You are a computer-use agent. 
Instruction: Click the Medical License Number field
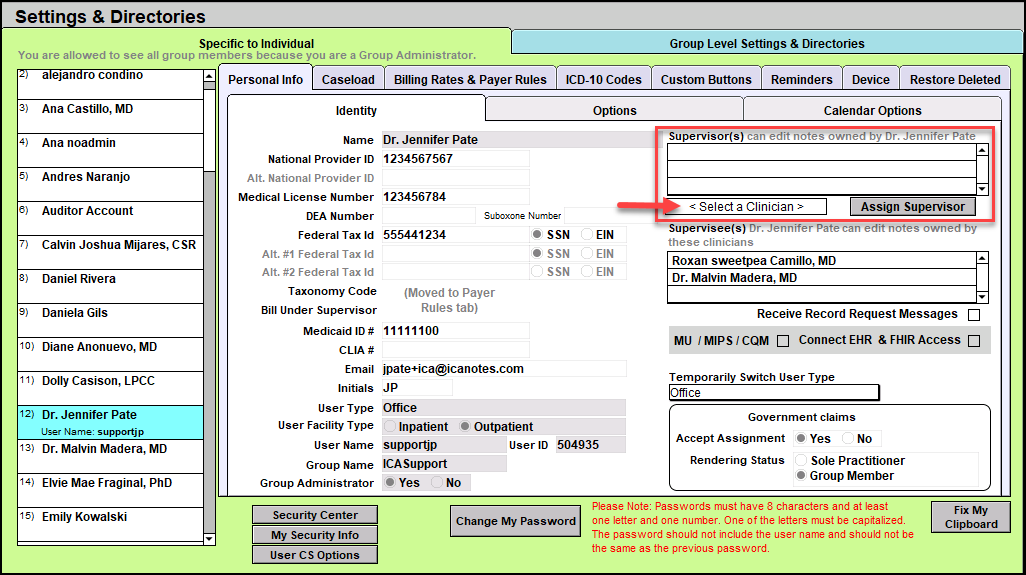tap(455, 197)
